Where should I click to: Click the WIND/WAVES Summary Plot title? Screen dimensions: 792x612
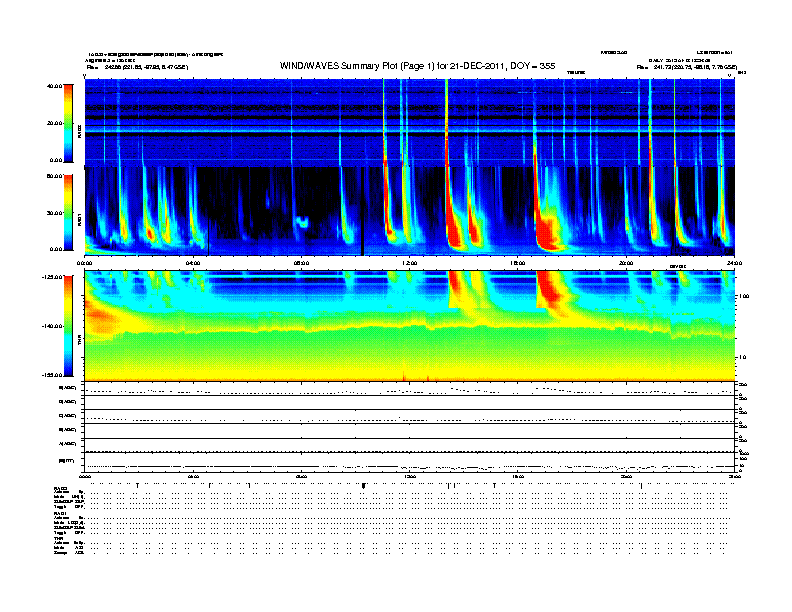(x=417, y=66)
